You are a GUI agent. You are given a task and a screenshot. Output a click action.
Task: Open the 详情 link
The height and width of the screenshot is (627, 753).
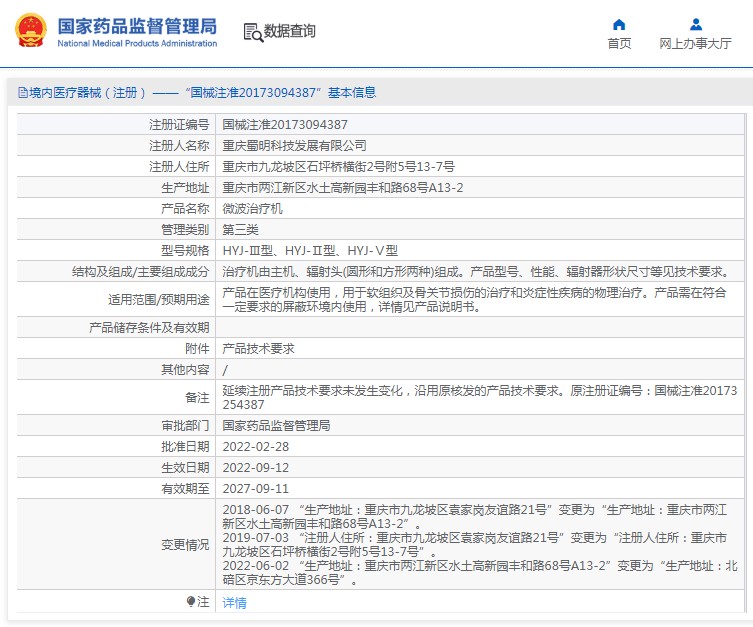click(x=234, y=603)
